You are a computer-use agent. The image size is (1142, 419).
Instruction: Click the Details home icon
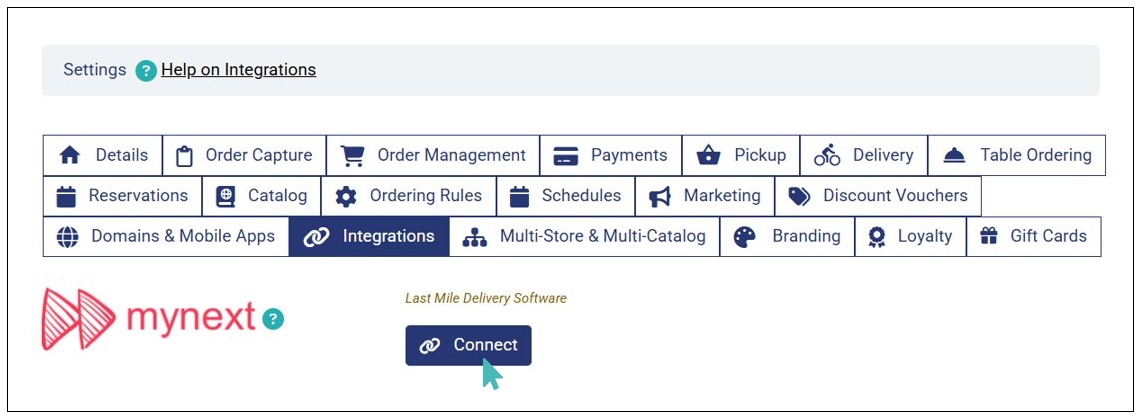(x=69, y=155)
